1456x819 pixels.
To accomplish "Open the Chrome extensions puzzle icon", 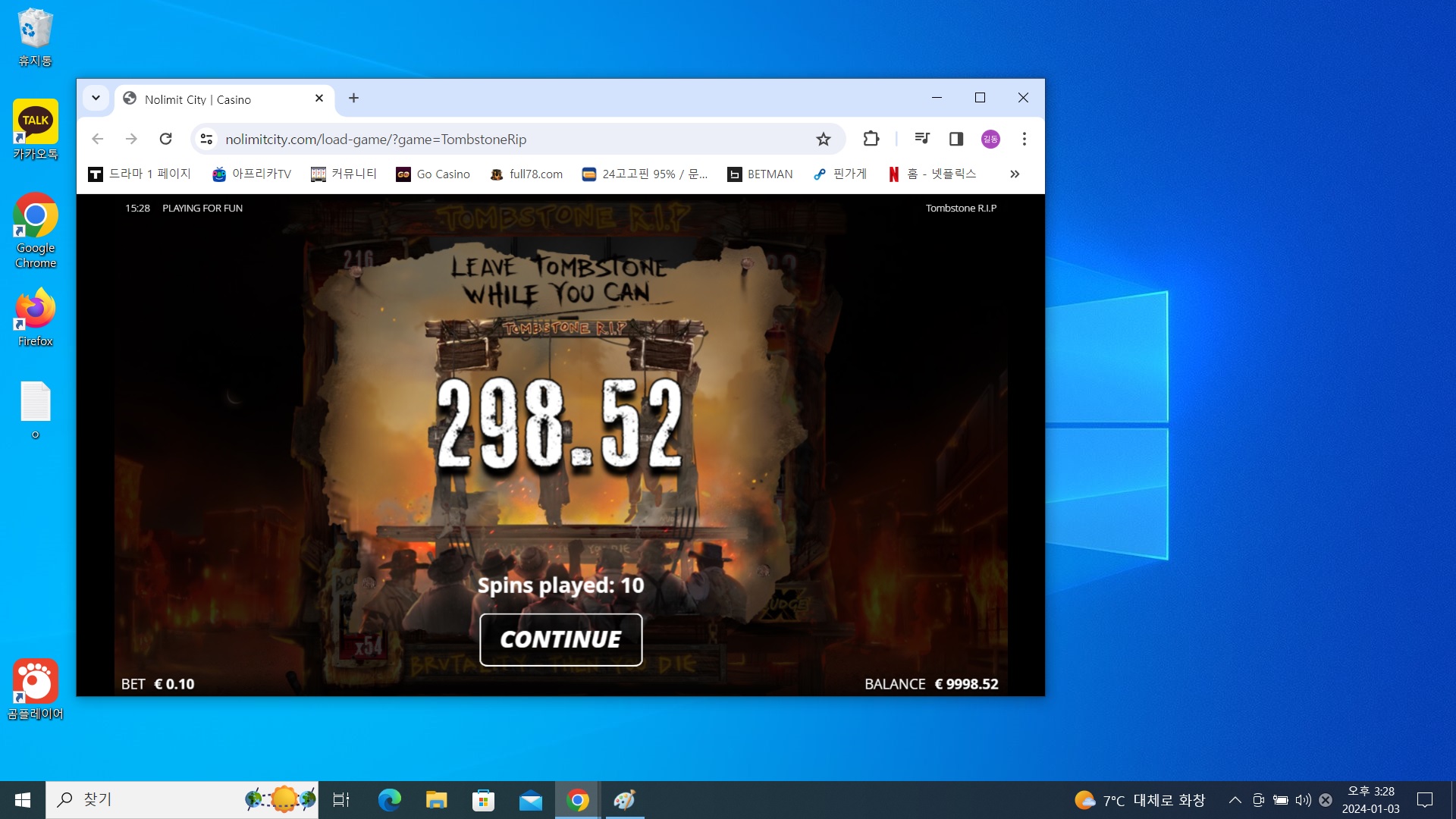I will [x=871, y=139].
